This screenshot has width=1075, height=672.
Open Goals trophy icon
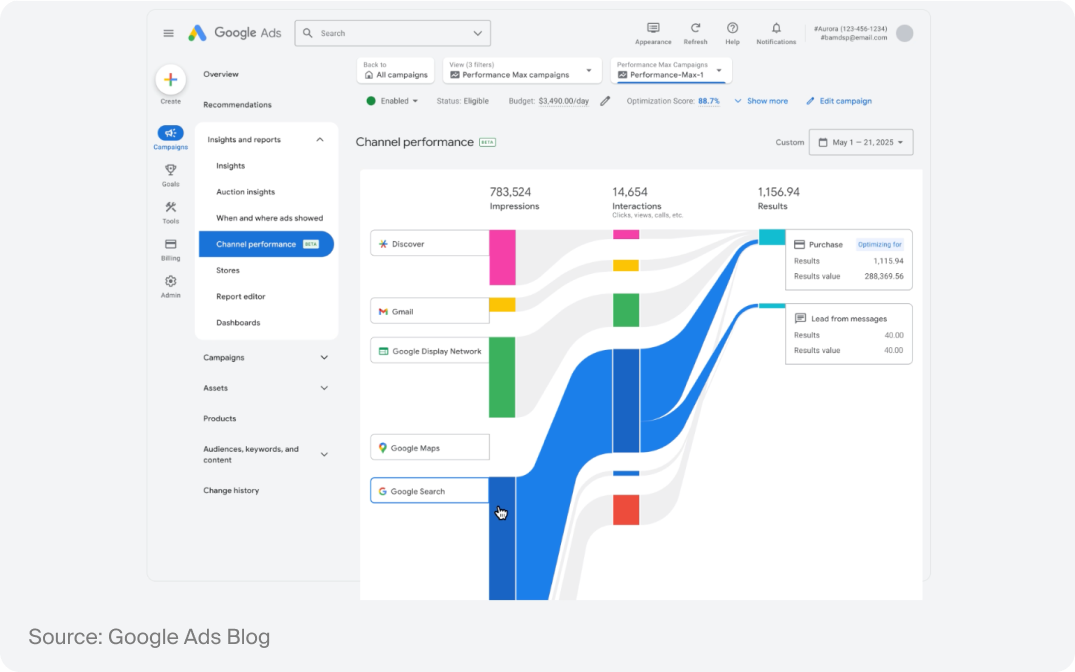click(x=171, y=170)
